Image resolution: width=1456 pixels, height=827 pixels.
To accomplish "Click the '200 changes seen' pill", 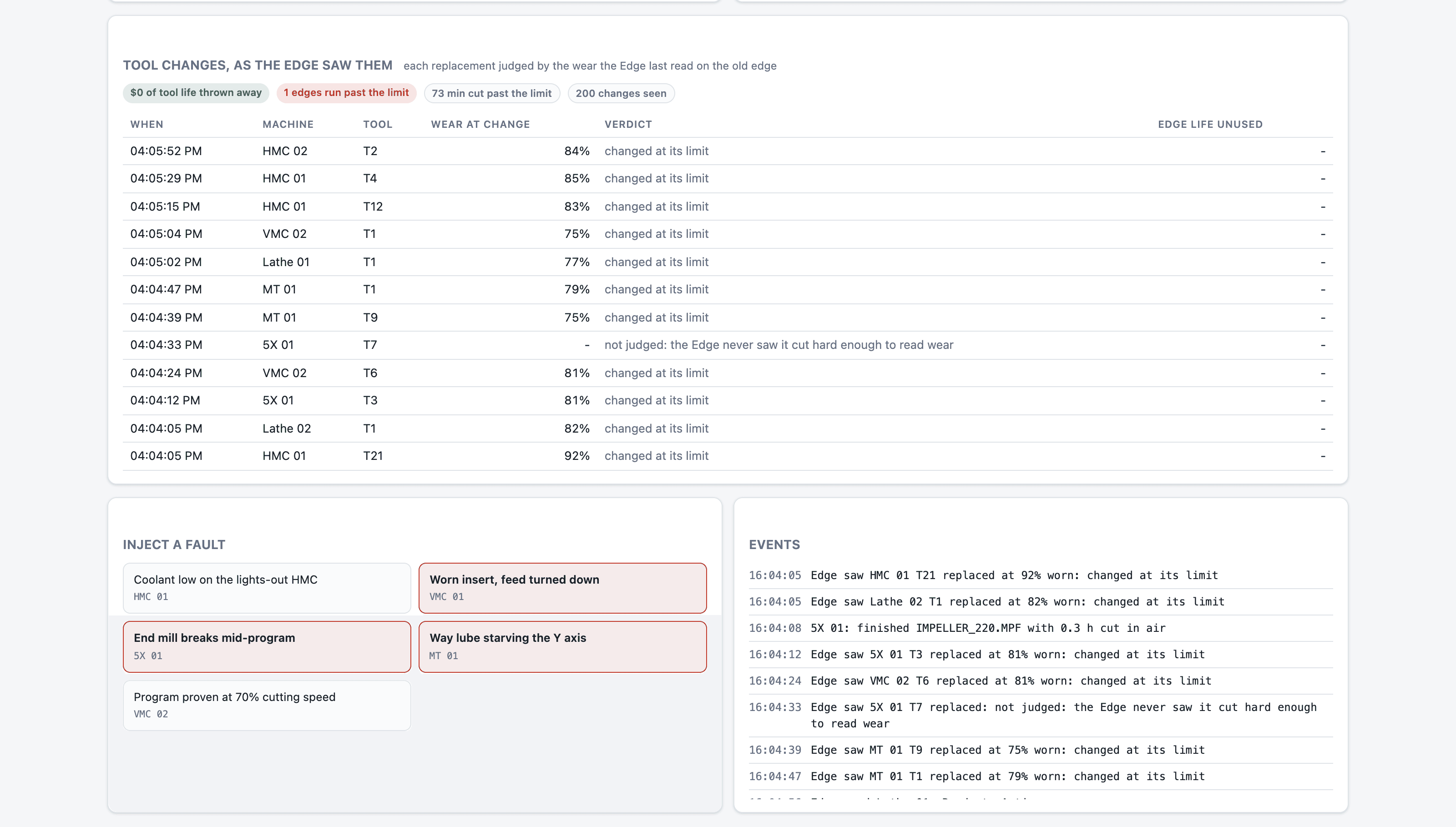I will point(621,93).
